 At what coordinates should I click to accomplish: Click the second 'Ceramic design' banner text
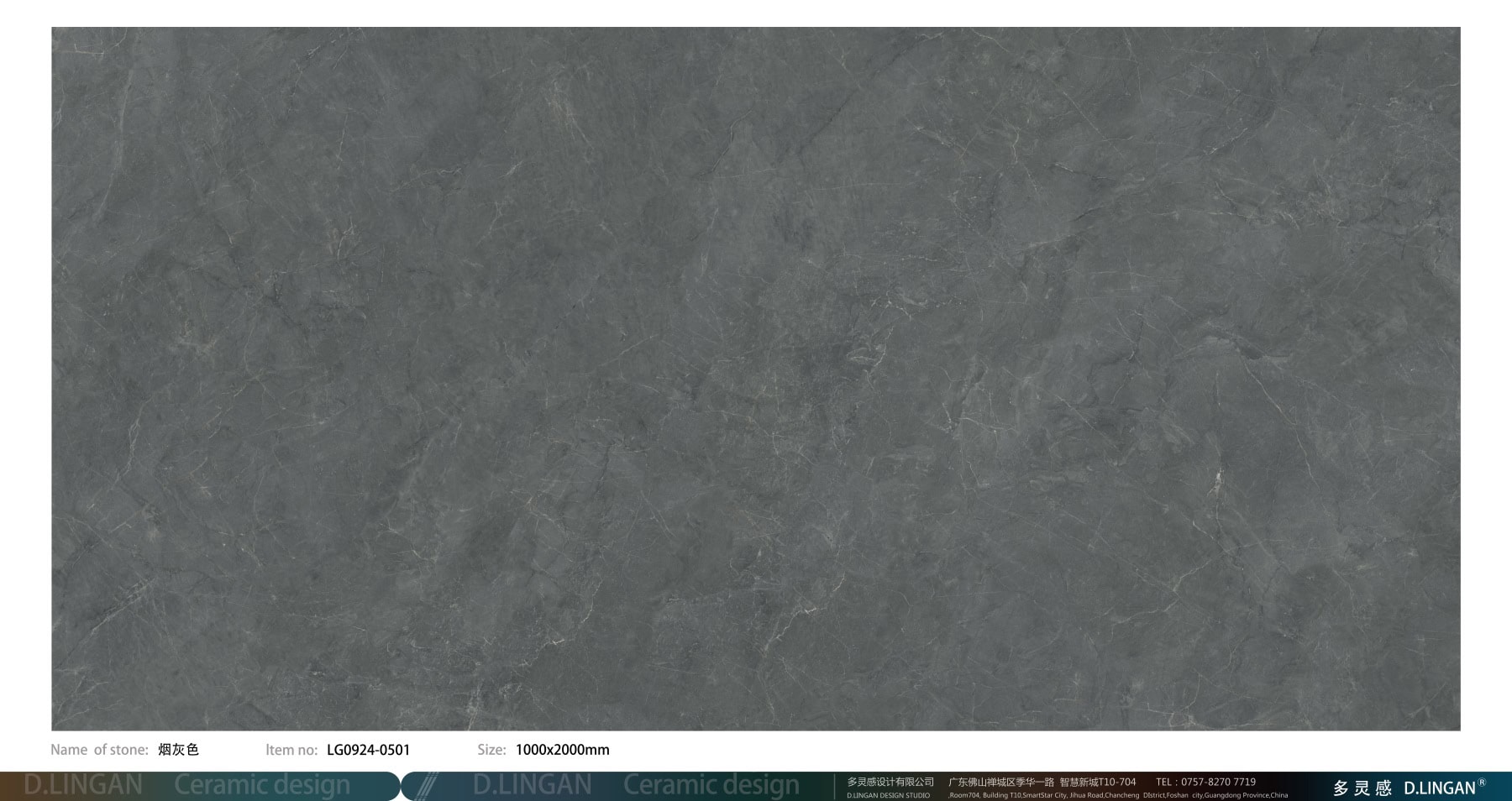711,785
